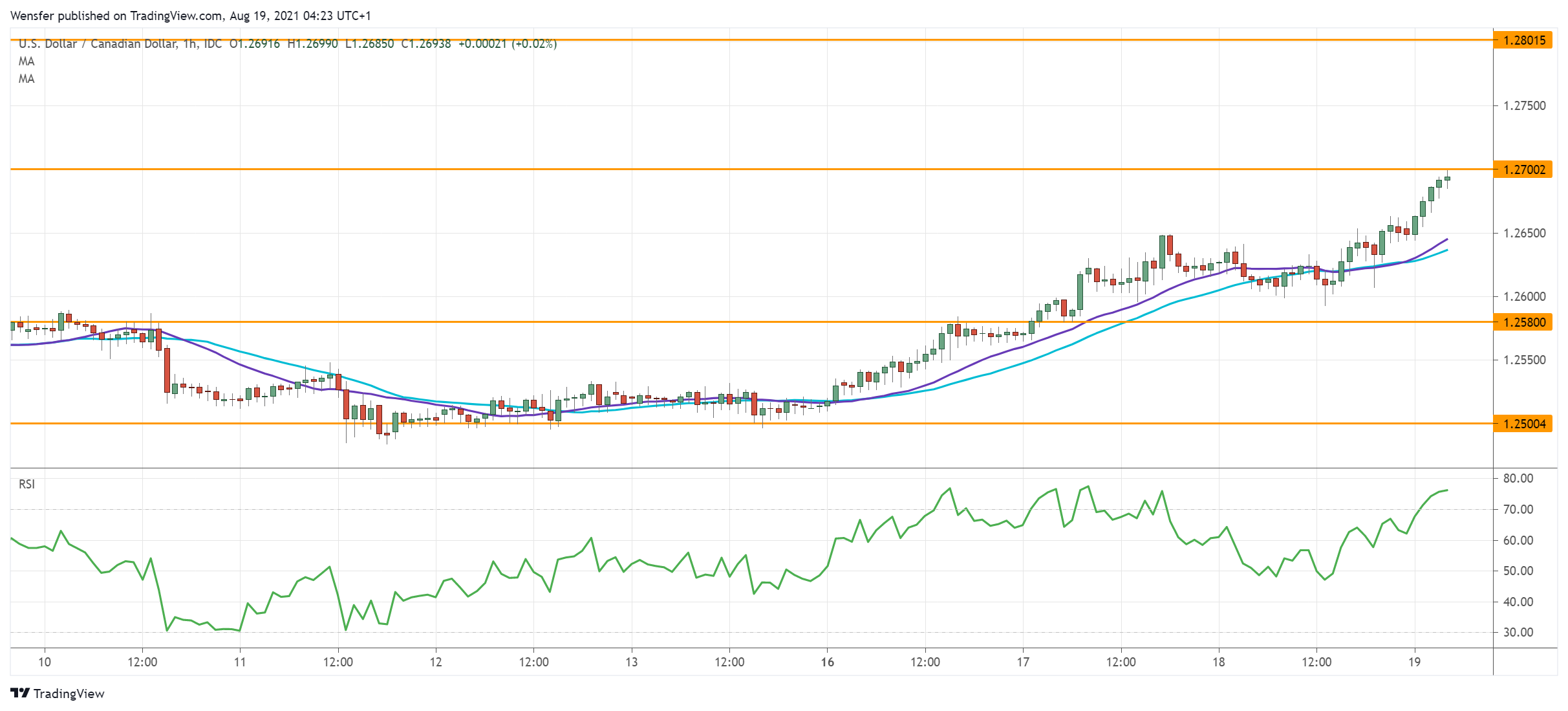Screen dimensions: 1568x711
Task: Click date label 10 on time axis
Action: coord(44,662)
